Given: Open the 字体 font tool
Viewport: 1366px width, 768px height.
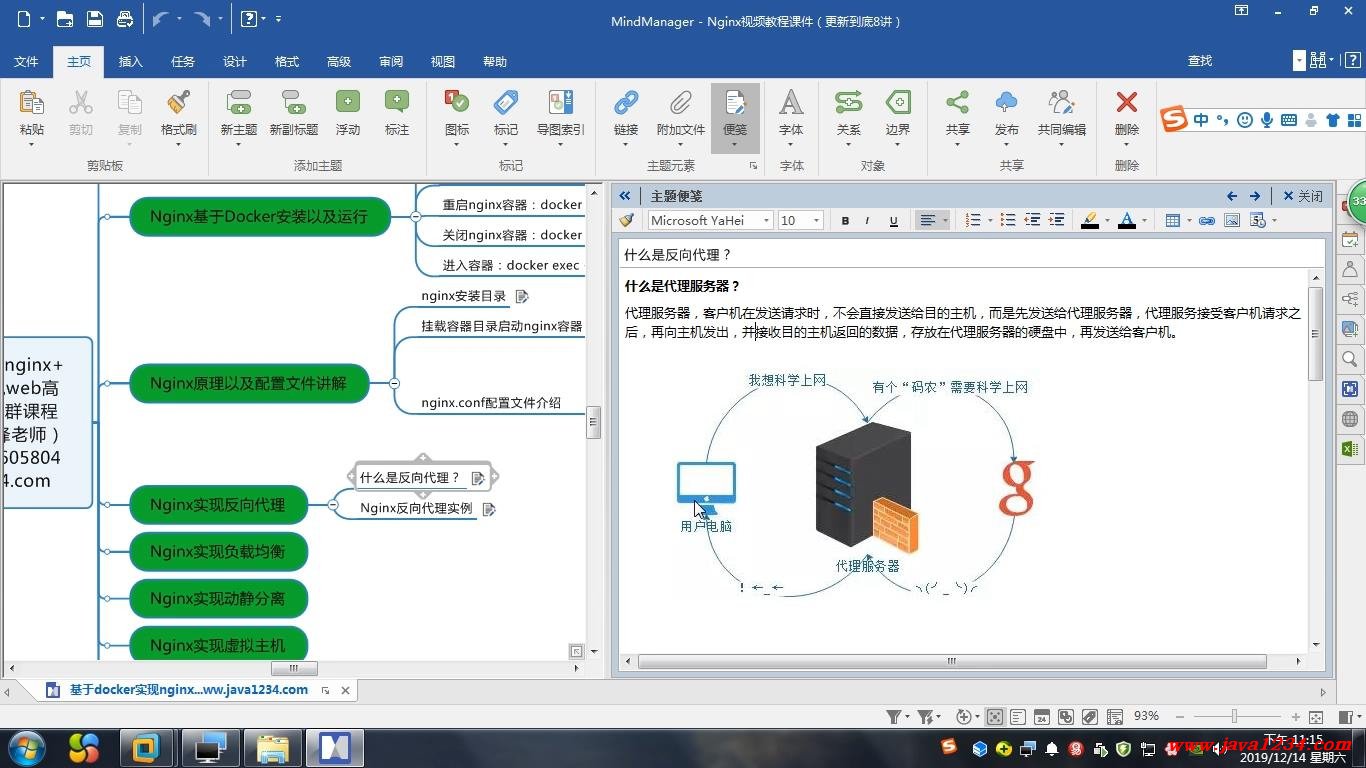Looking at the screenshot, I should 791,102.
